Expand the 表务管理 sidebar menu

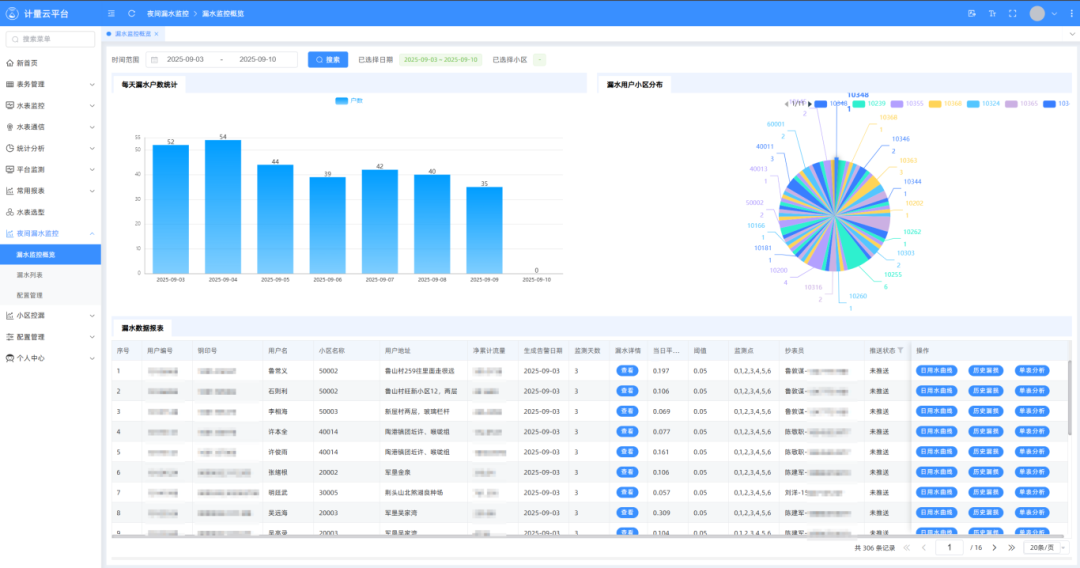click(50, 84)
